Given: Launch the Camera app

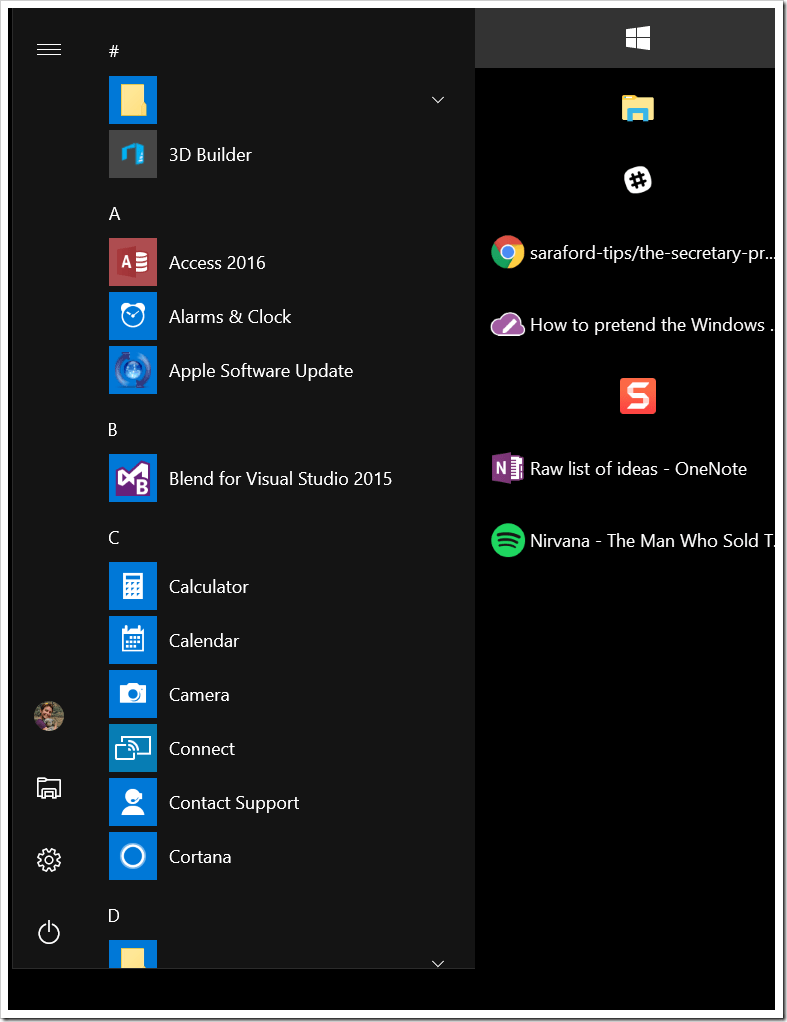Looking at the screenshot, I should coord(199,694).
